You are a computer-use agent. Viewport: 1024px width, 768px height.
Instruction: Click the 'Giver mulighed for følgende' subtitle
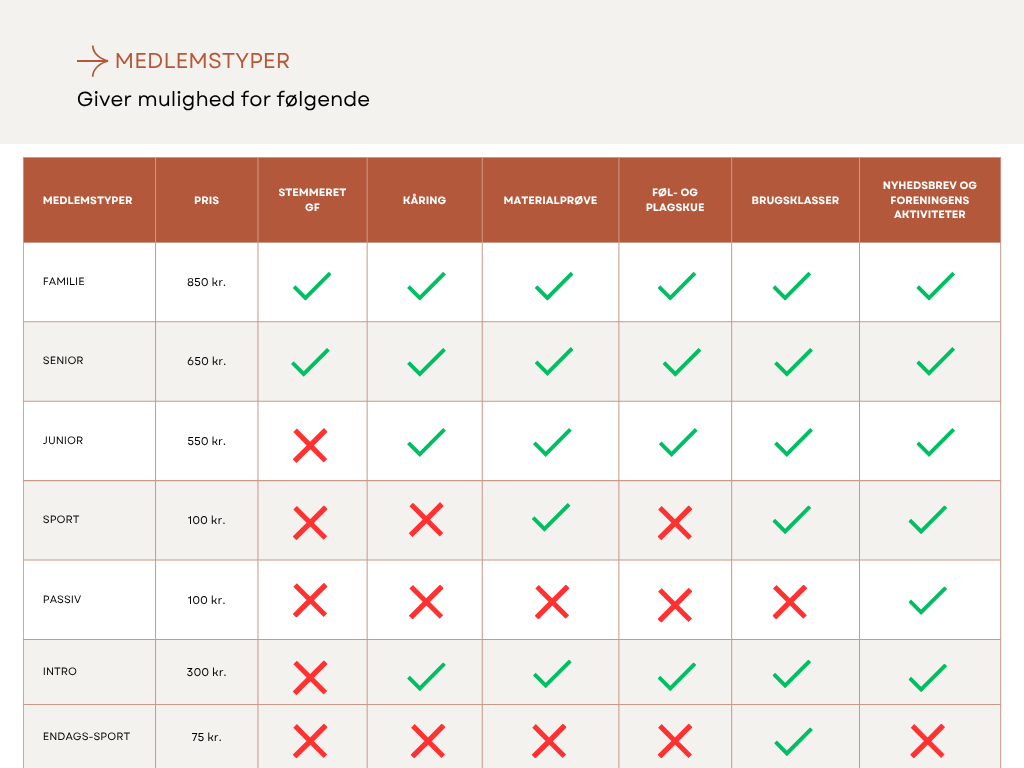[x=223, y=99]
